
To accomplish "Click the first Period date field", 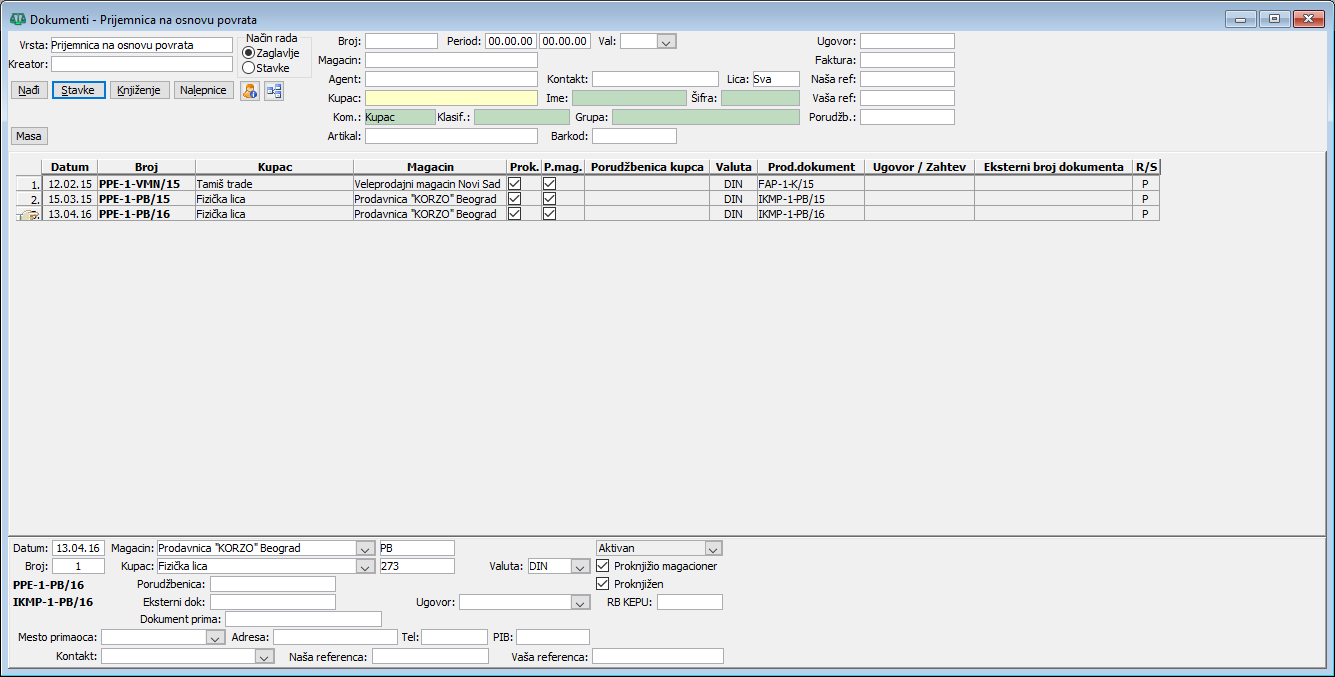I will tap(510, 41).
